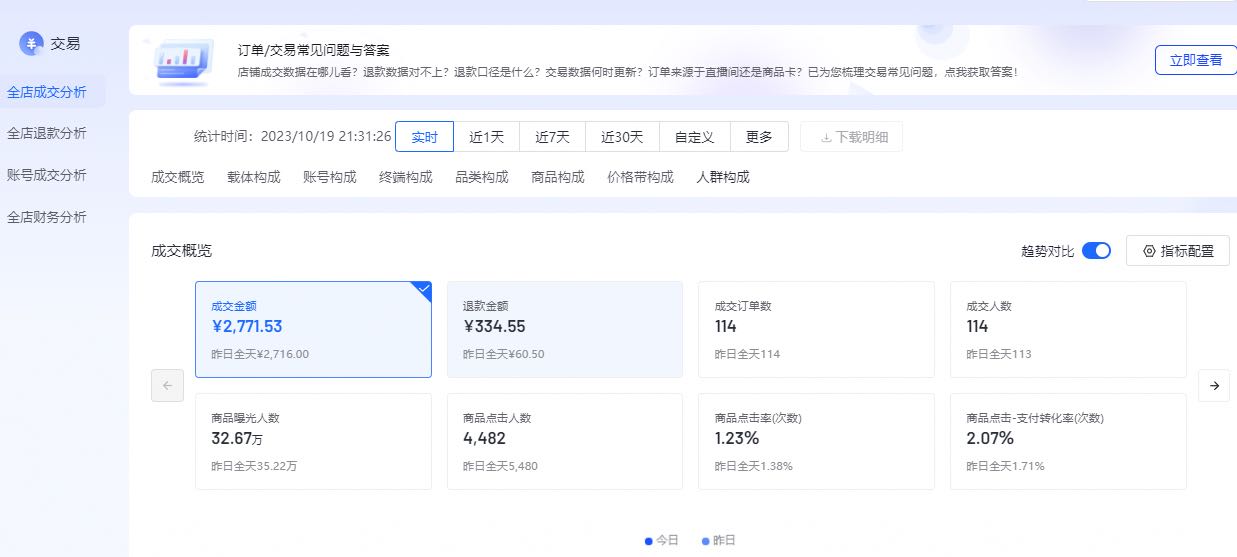
Task: Click the gear icon in 指标配置
Action: tap(1149, 251)
